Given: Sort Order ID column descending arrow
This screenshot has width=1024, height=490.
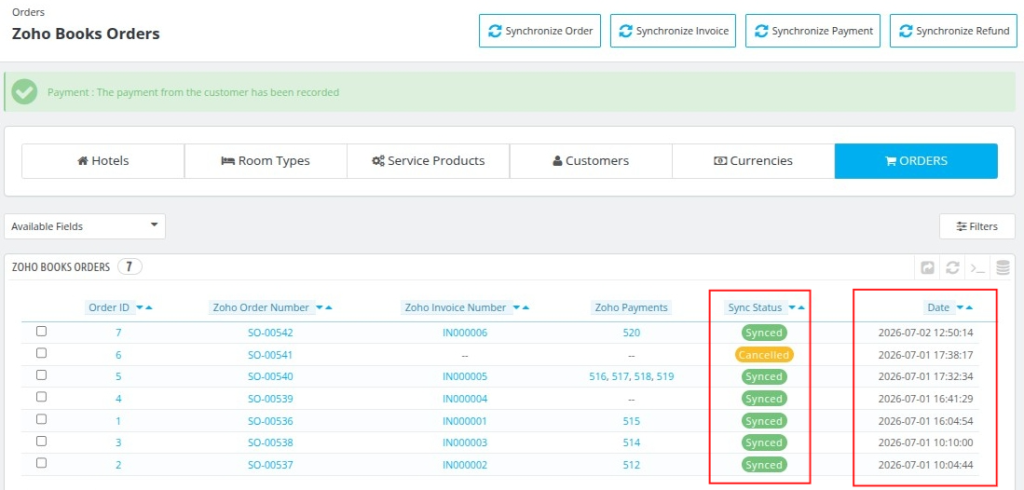Looking at the screenshot, I should point(140,307).
